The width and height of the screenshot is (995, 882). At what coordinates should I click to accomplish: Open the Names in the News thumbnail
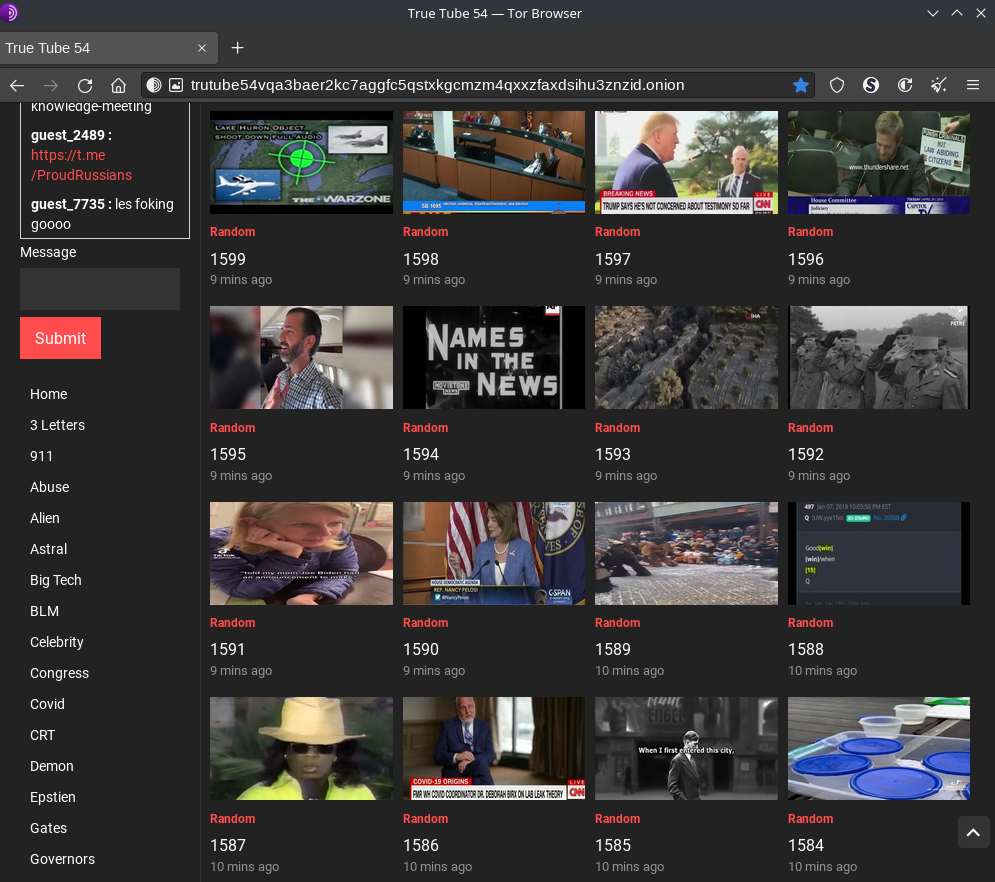click(494, 358)
